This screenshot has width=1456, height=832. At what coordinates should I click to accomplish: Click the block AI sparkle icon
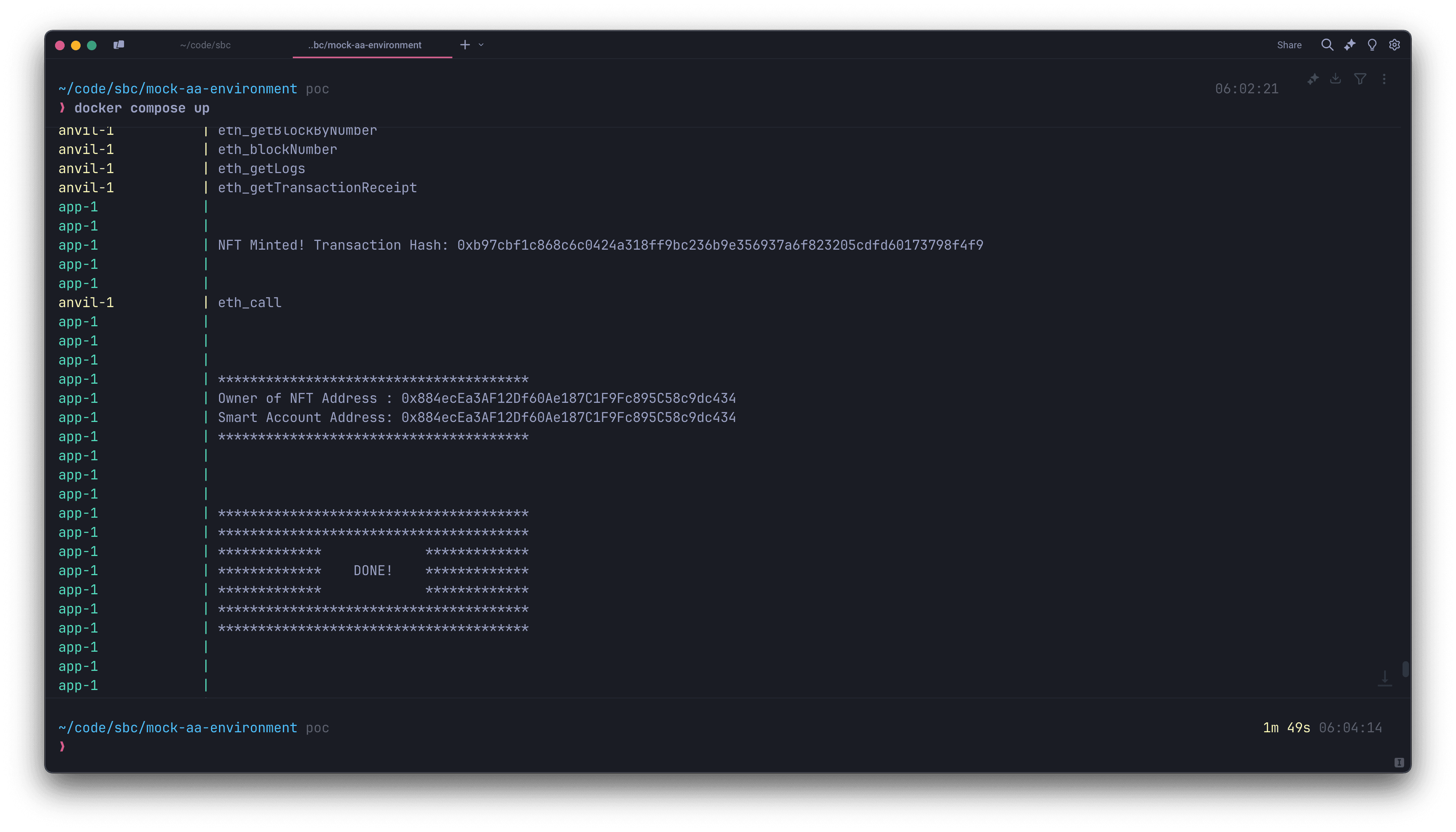pos(1312,79)
